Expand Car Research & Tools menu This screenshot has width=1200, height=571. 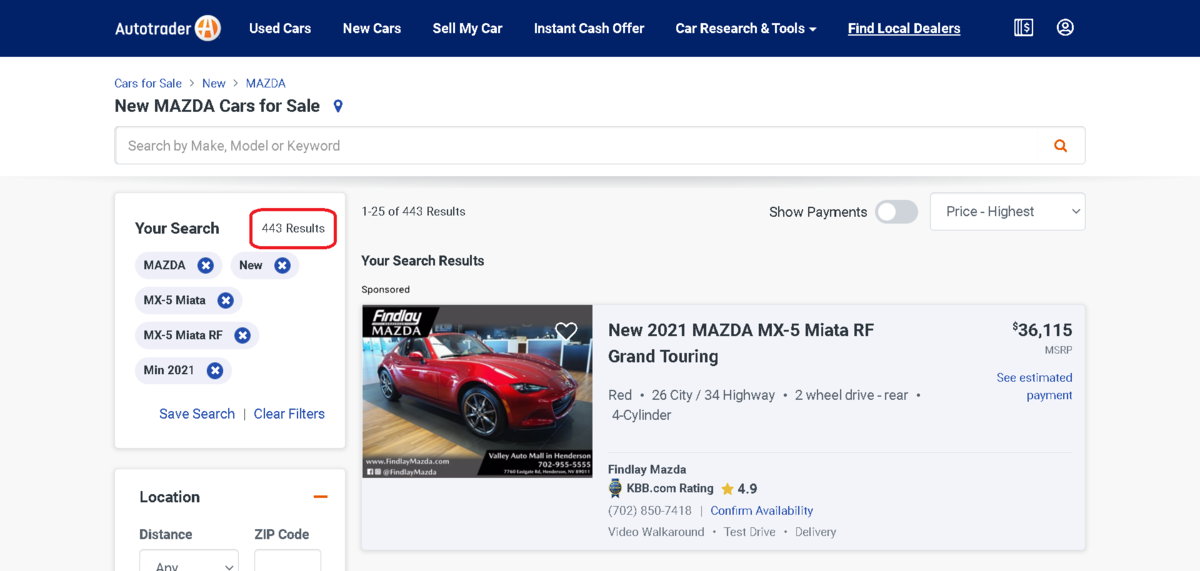pyautogui.click(x=746, y=28)
